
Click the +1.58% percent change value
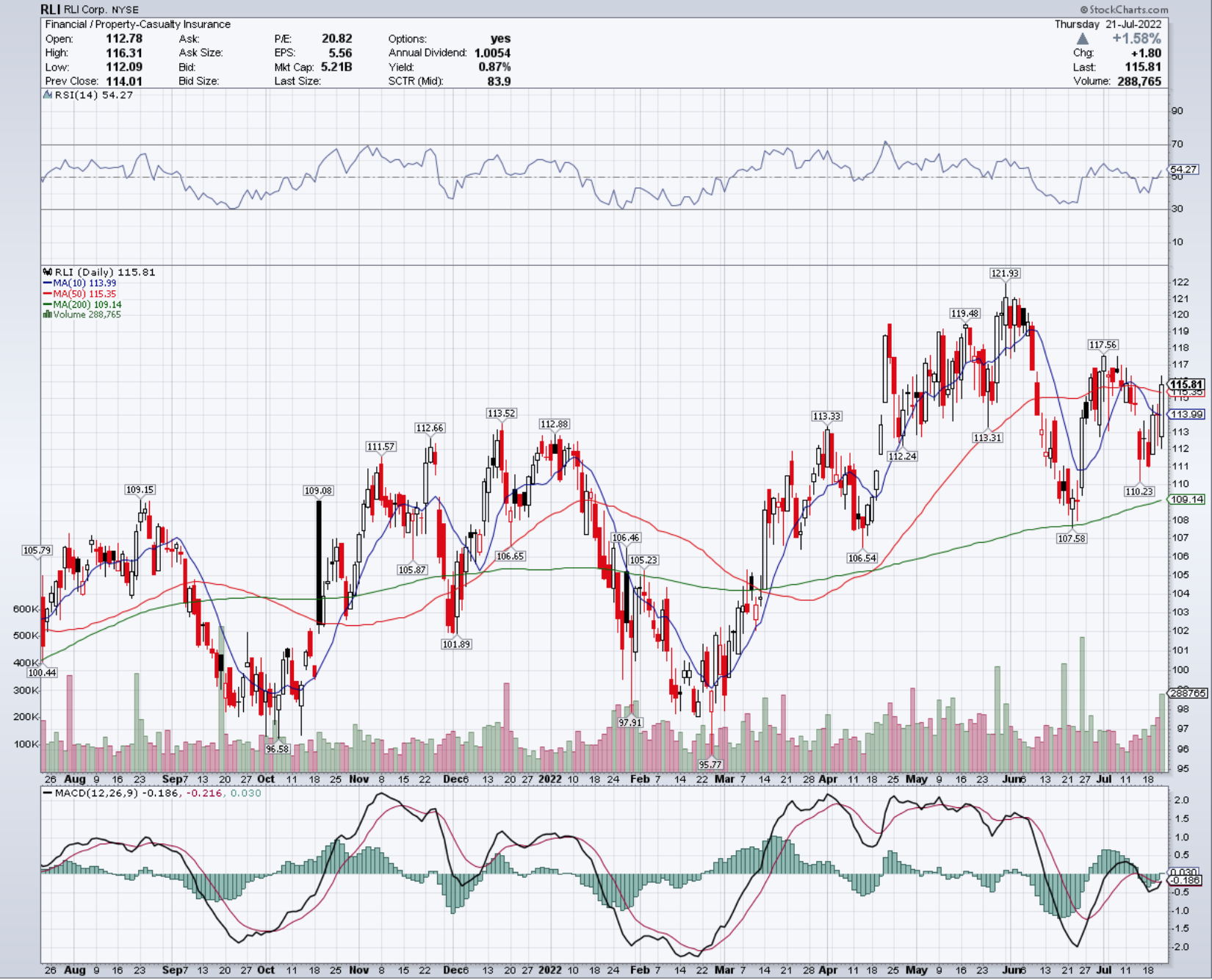click(1136, 39)
